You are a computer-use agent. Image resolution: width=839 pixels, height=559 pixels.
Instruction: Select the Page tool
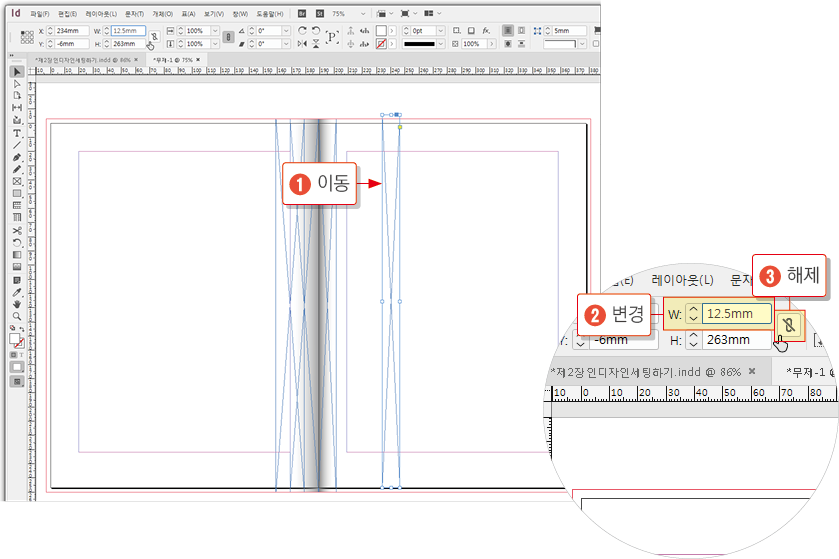tap(17, 96)
